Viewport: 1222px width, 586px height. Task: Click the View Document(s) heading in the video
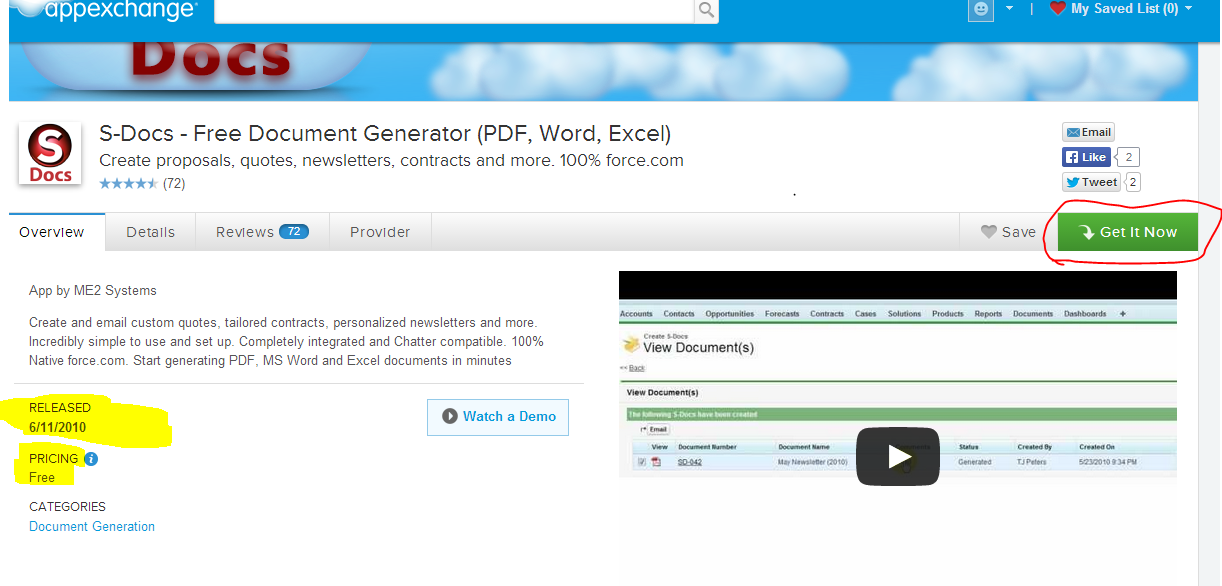(698, 348)
